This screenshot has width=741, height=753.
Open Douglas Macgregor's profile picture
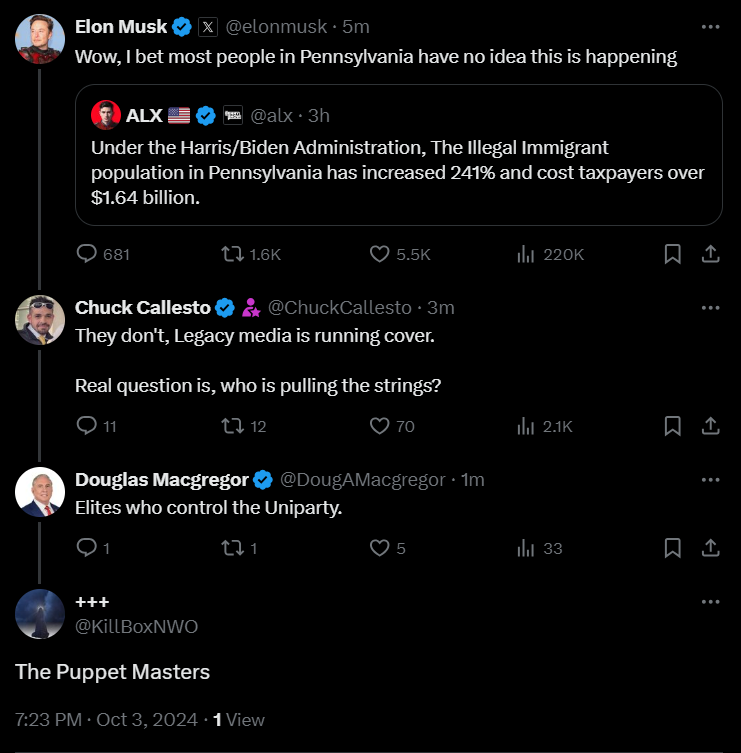pos(41,492)
